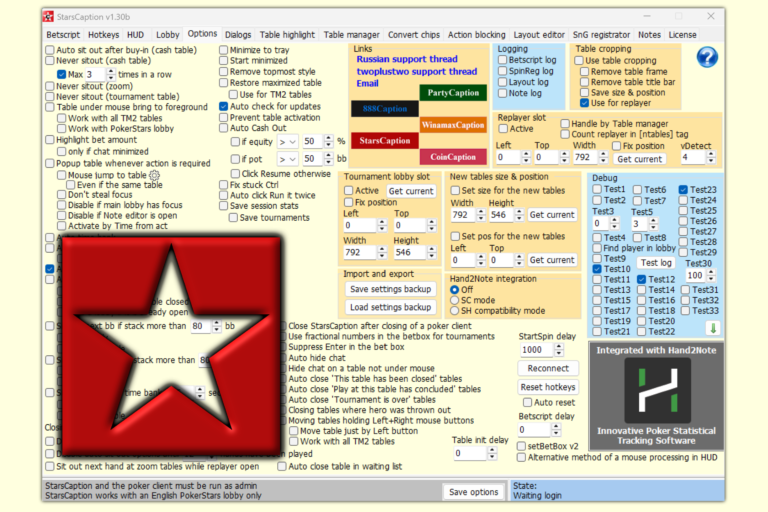Click the CoinCaption product button

tap(453, 157)
